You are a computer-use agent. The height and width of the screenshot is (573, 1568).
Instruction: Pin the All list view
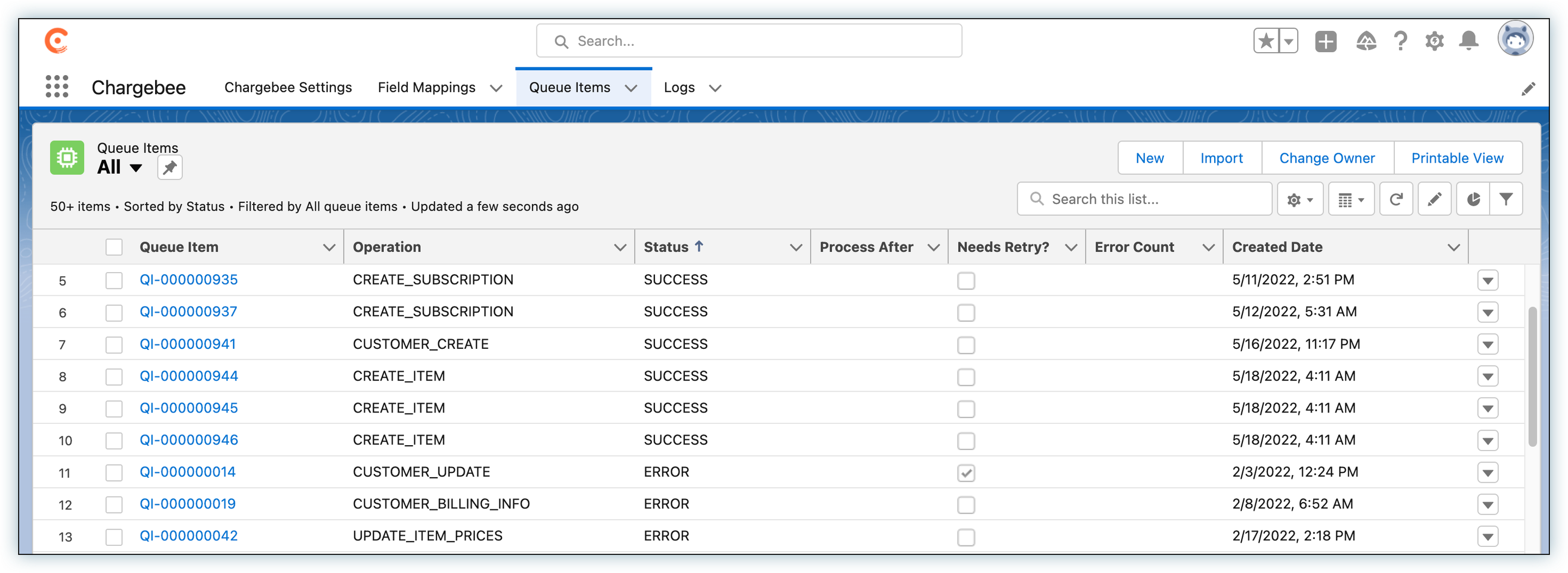[x=170, y=167]
